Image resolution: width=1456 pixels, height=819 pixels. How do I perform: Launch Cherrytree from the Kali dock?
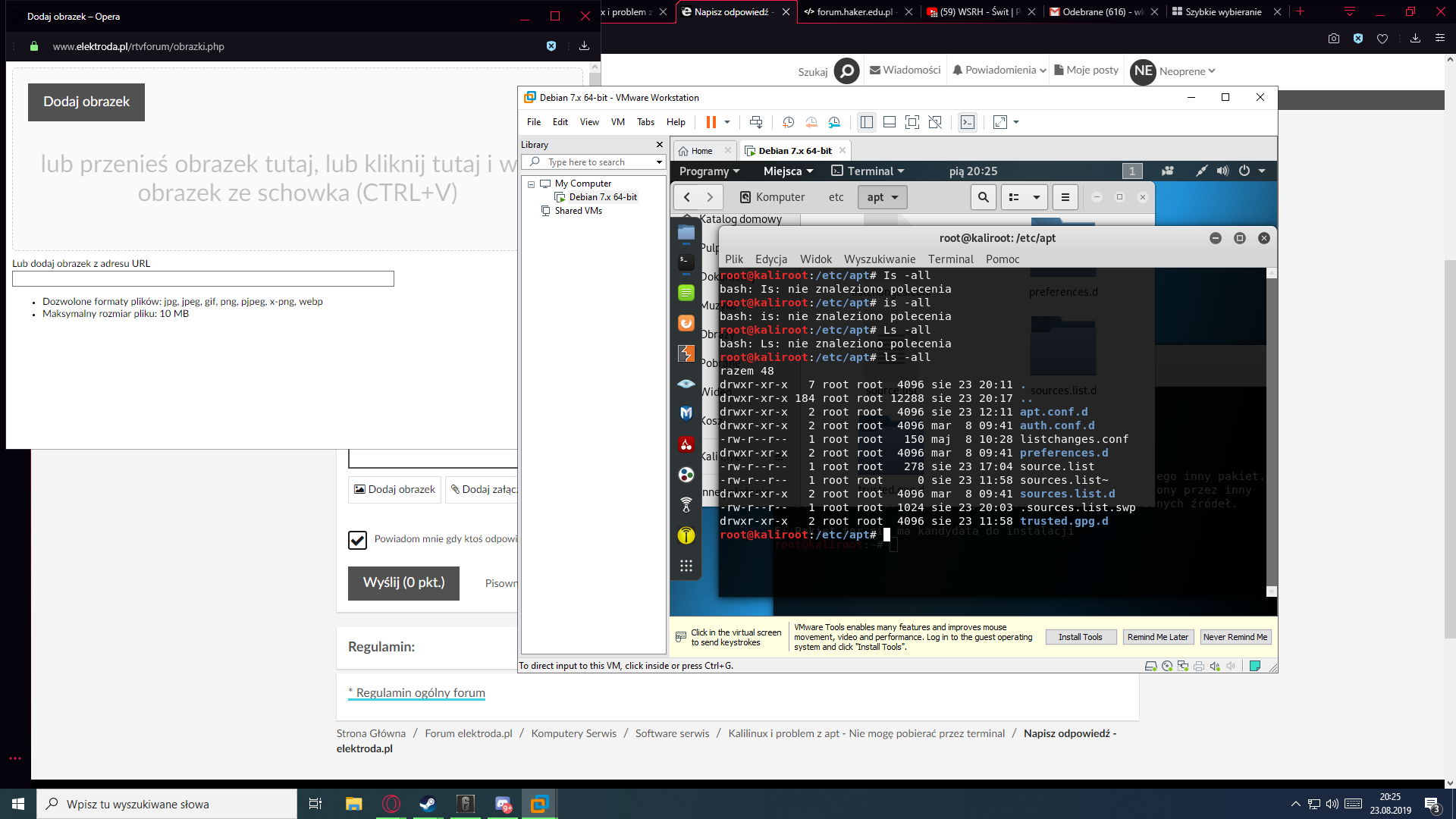point(686,444)
